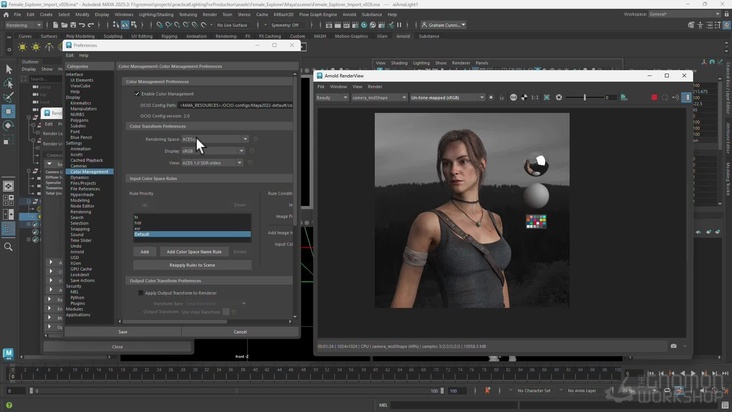Click the search magnifier icon in left sidebar
The height and width of the screenshot is (412, 732).
[9, 247]
